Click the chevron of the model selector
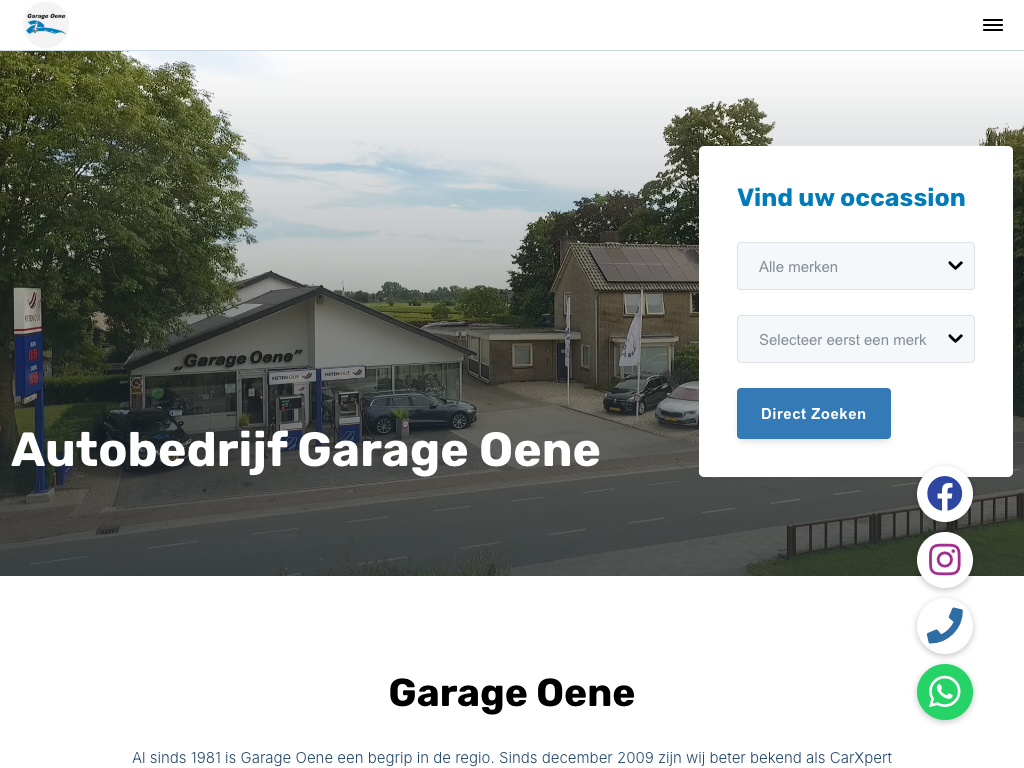1024x768 pixels. (x=955, y=338)
